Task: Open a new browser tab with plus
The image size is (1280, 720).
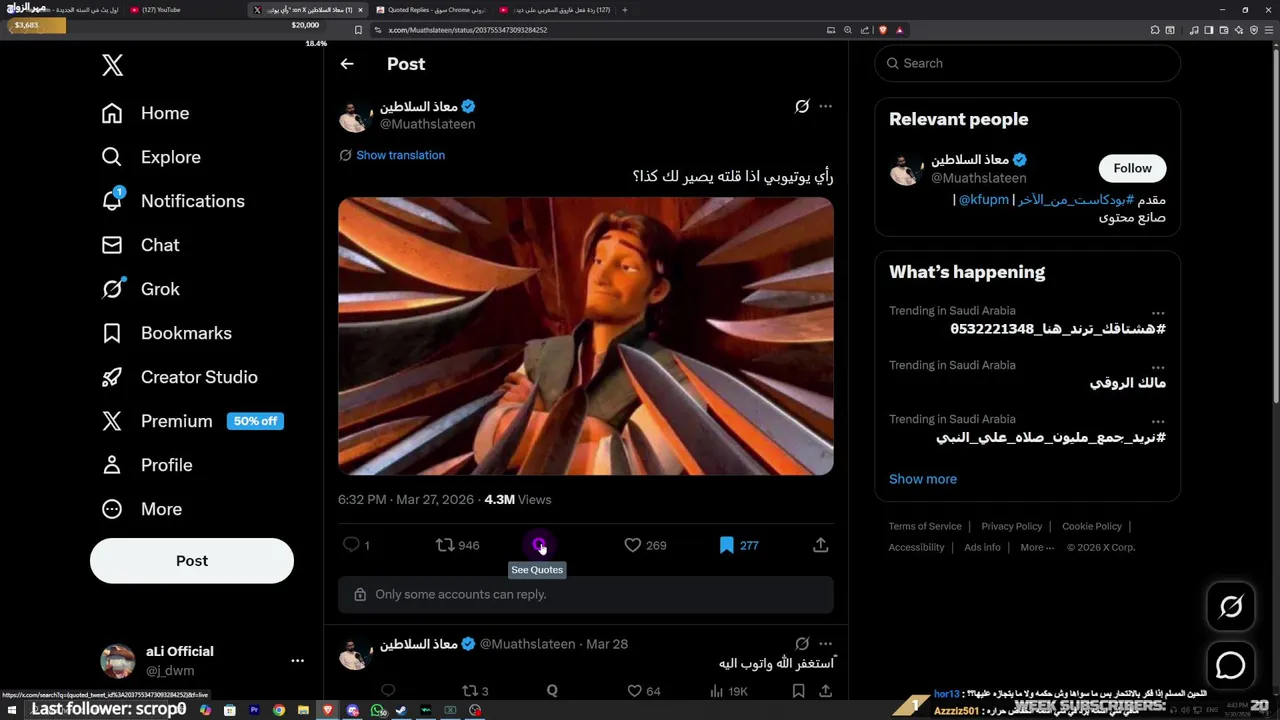Action: click(x=625, y=10)
